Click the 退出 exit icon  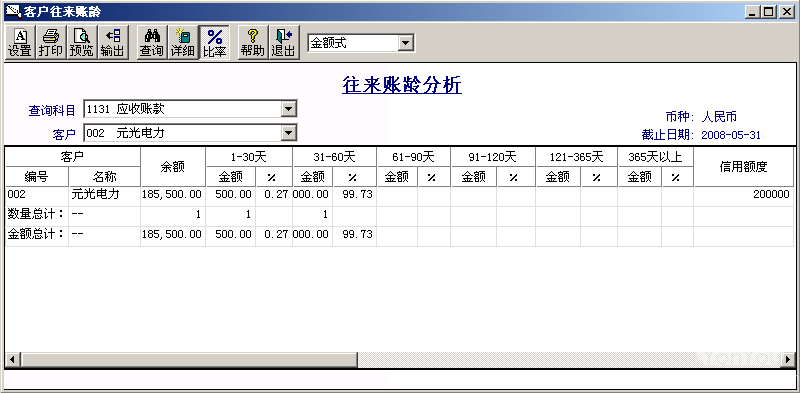coord(284,43)
